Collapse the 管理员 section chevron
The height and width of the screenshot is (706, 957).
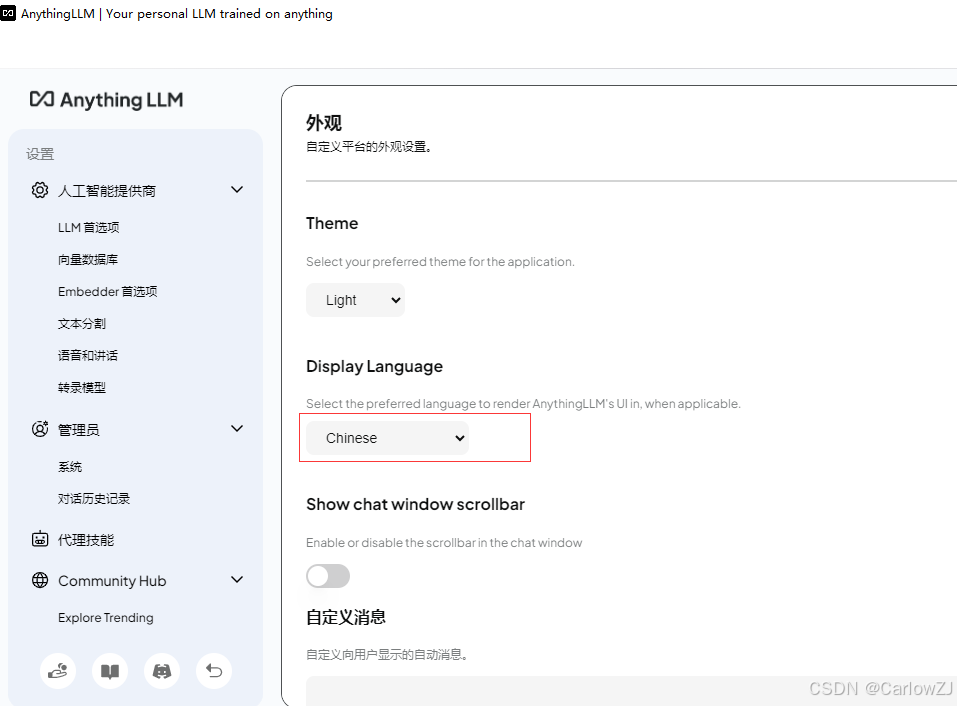point(237,428)
